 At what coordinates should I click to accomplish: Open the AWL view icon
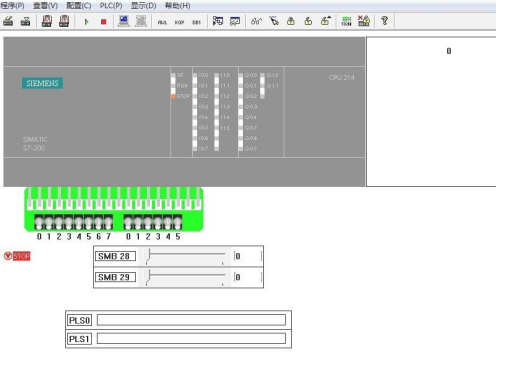pyautogui.click(x=162, y=22)
